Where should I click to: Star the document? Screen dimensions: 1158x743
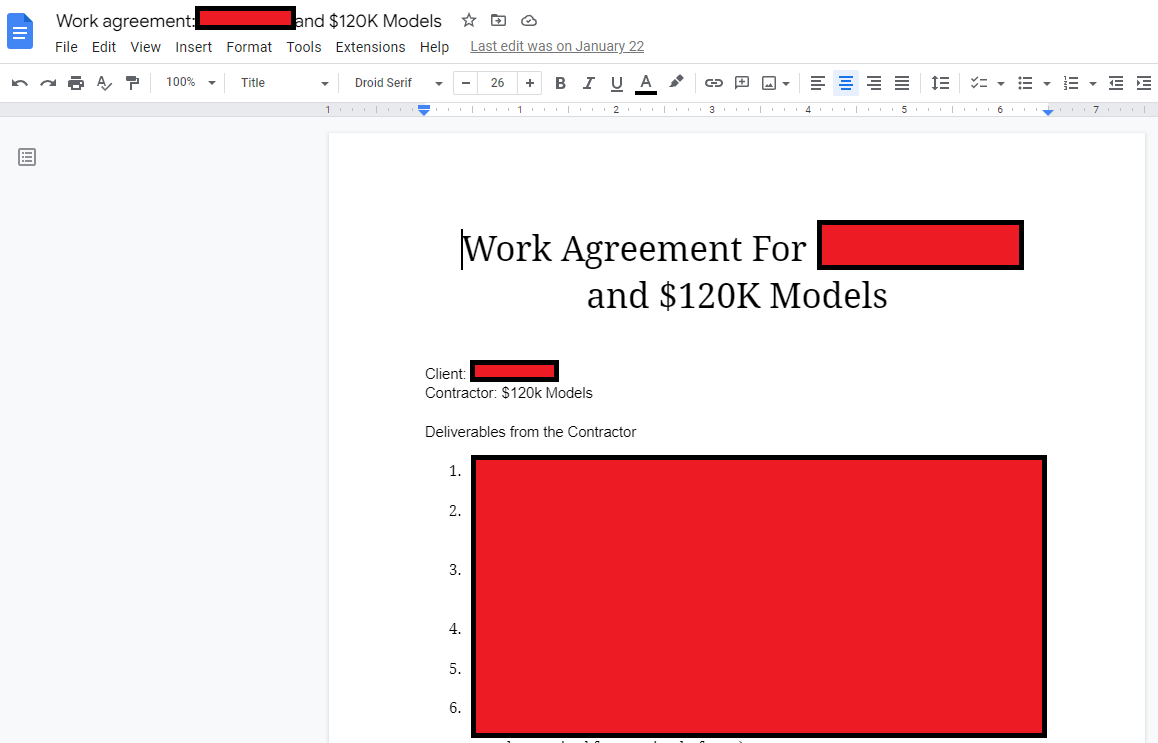(469, 21)
